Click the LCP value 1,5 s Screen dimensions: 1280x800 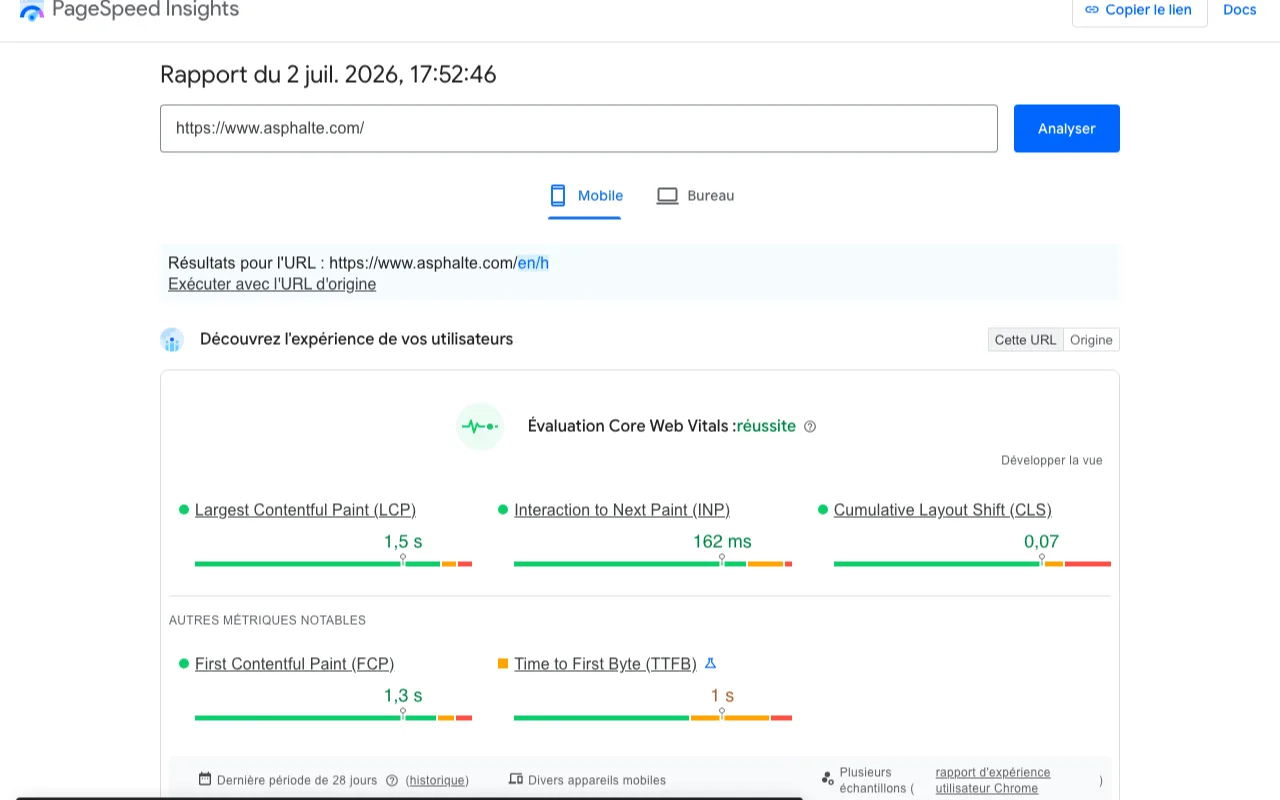(403, 542)
